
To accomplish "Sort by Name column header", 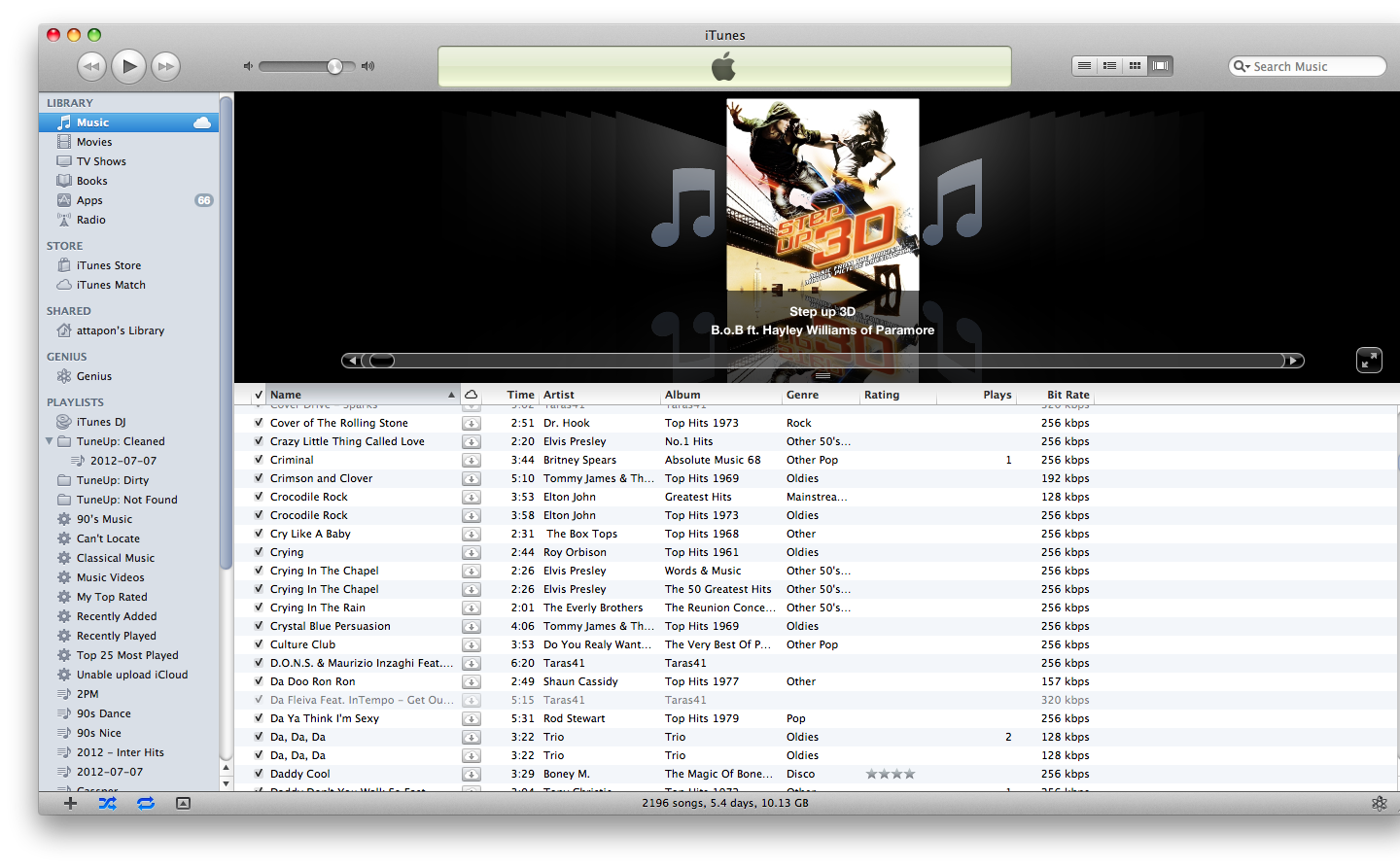I will click(x=362, y=395).
